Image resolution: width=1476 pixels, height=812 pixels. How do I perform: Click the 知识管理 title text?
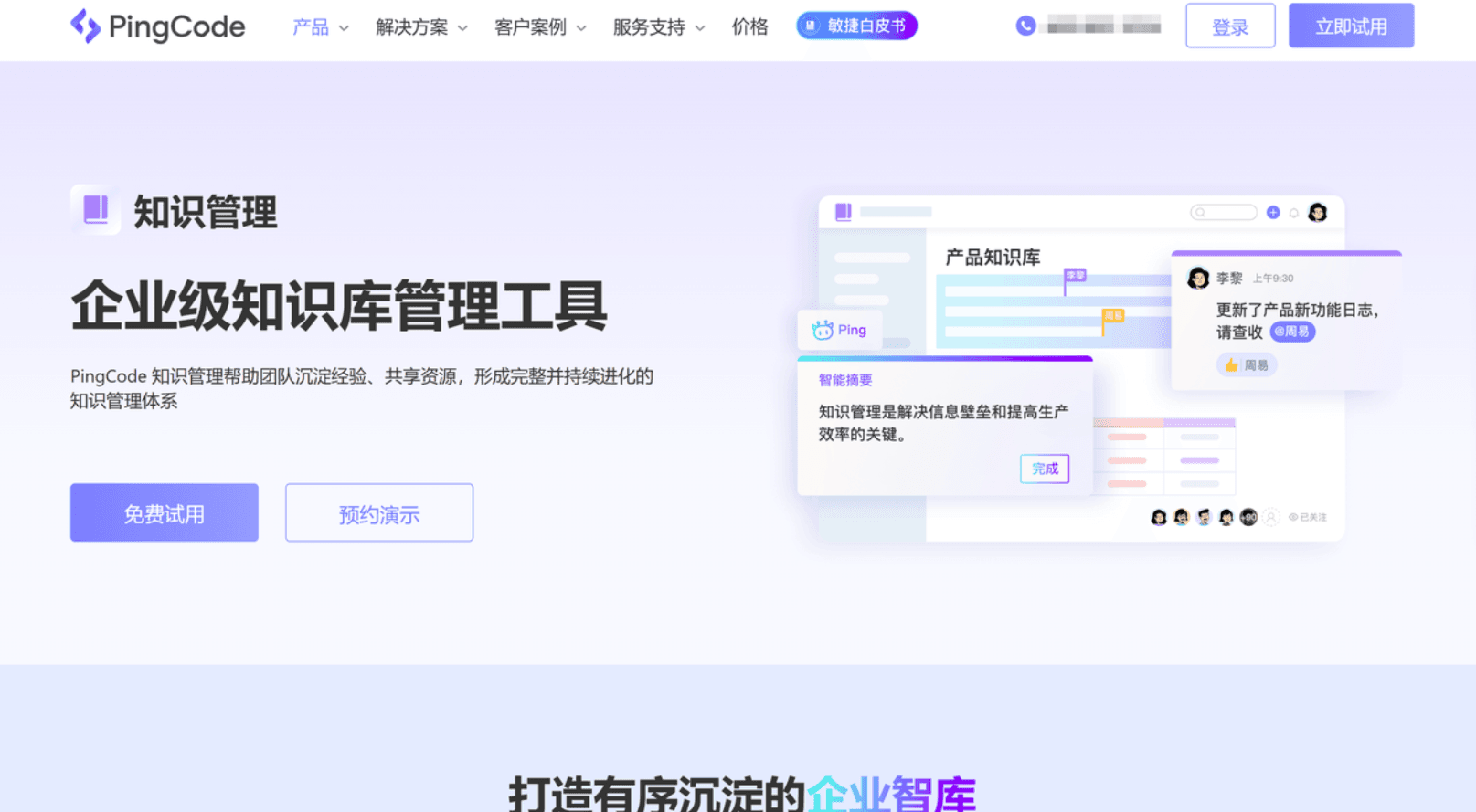(206, 212)
